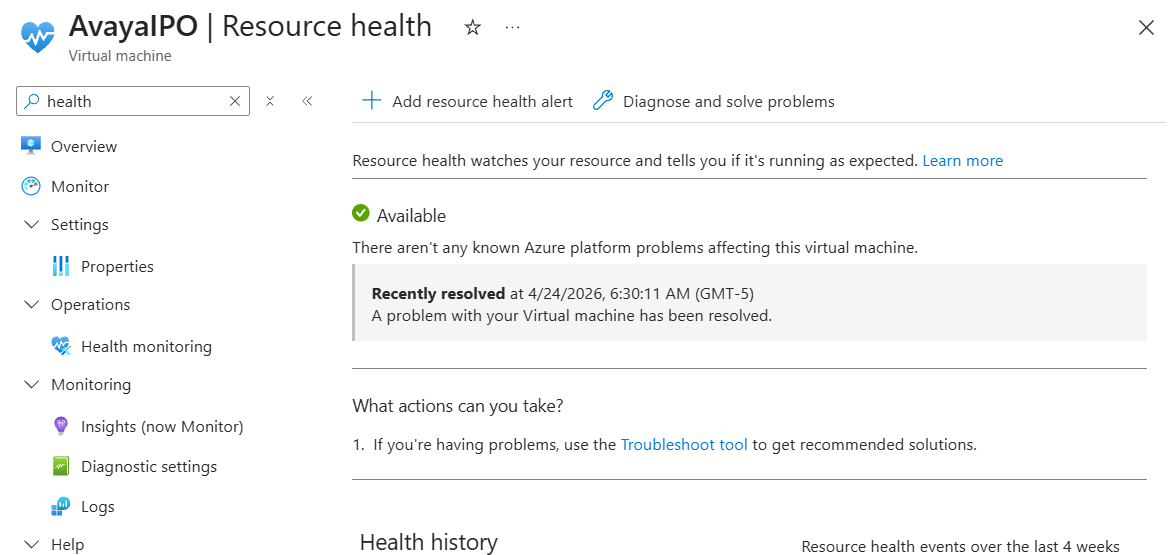Open Monitor in the sidebar
The height and width of the screenshot is (555, 1169).
[x=80, y=186]
